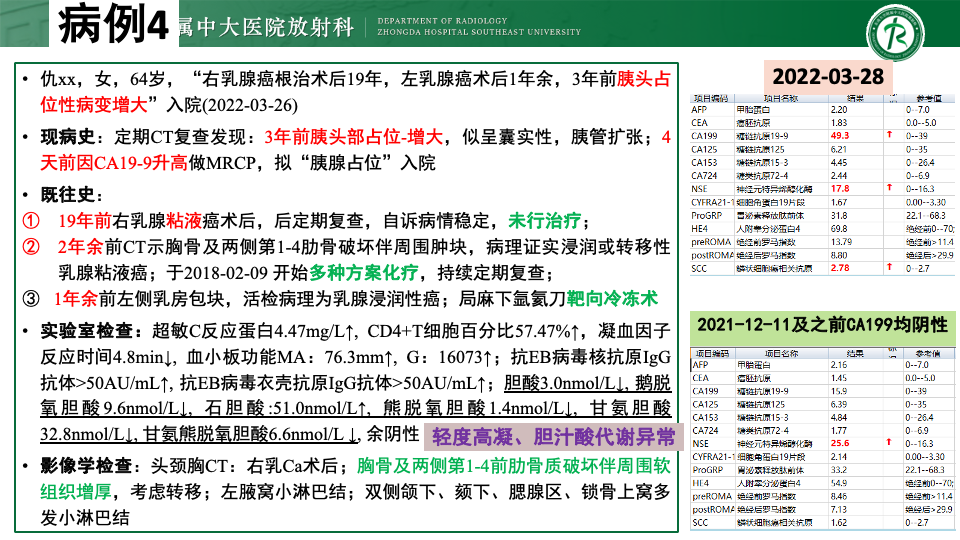
Task: Click the ProGRP value 33.2 in lower table
Action: (839, 470)
